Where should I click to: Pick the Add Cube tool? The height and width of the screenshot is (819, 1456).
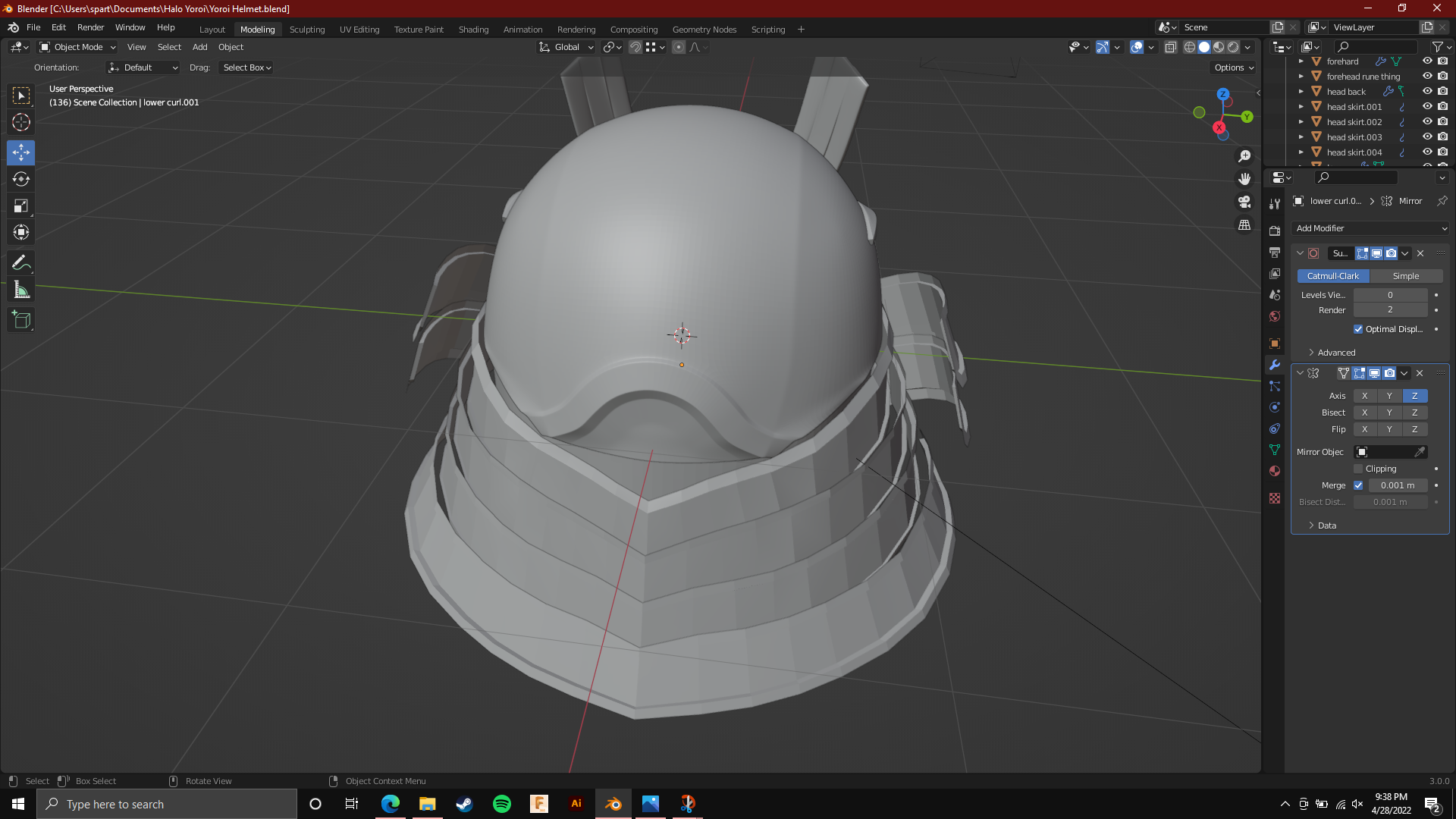pyautogui.click(x=21, y=320)
